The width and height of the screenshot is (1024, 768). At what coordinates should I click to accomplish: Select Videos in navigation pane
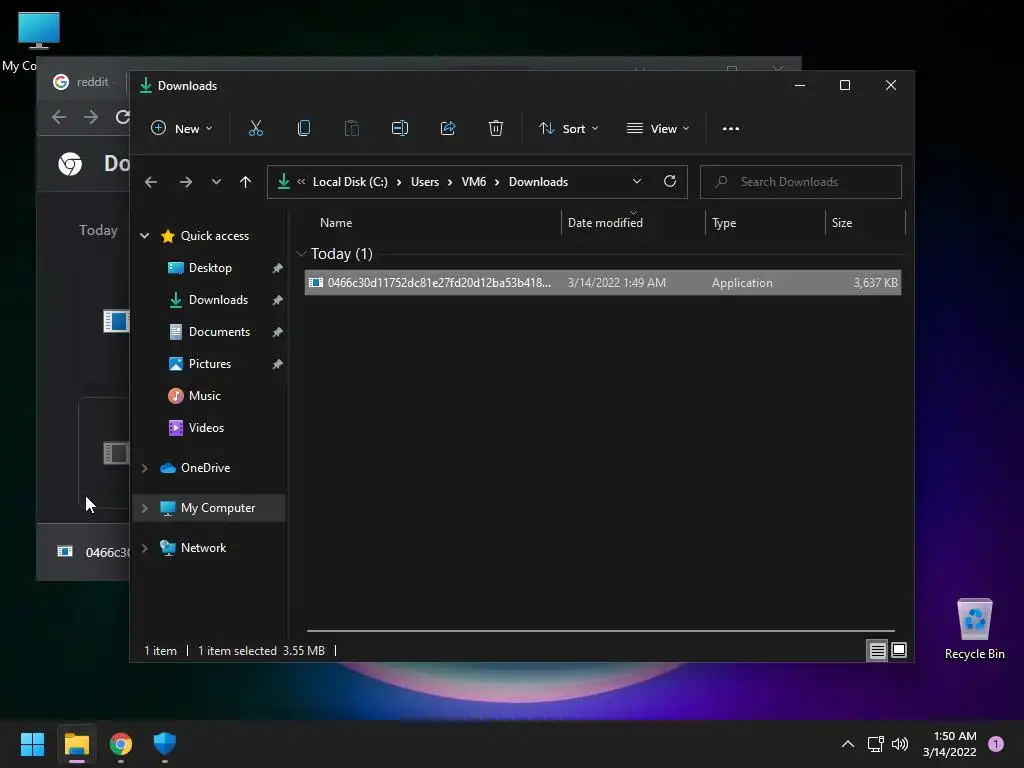[x=206, y=428]
